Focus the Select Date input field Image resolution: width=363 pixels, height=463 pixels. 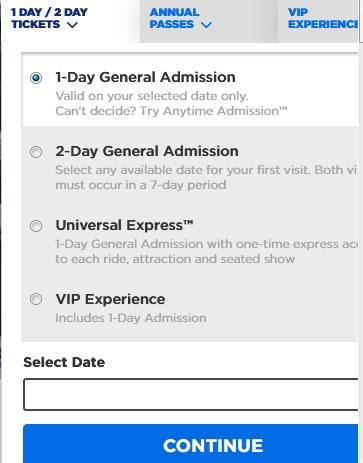[191, 394]
